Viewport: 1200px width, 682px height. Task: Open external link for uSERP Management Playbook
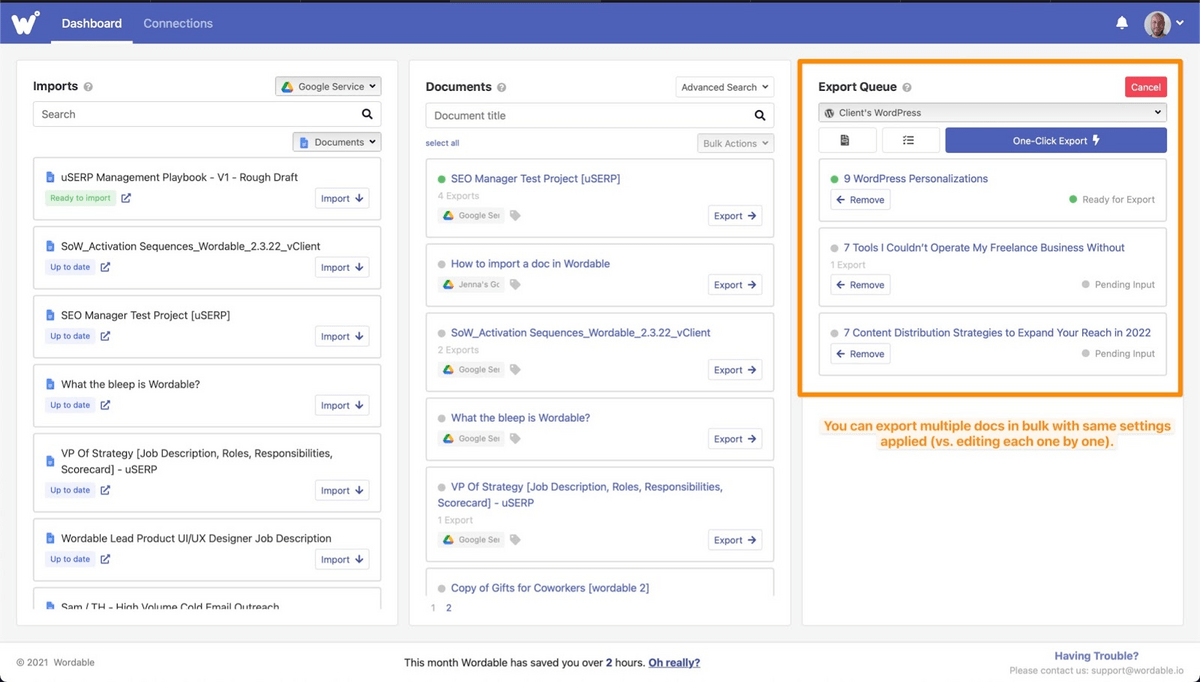[x=126, y=198]
